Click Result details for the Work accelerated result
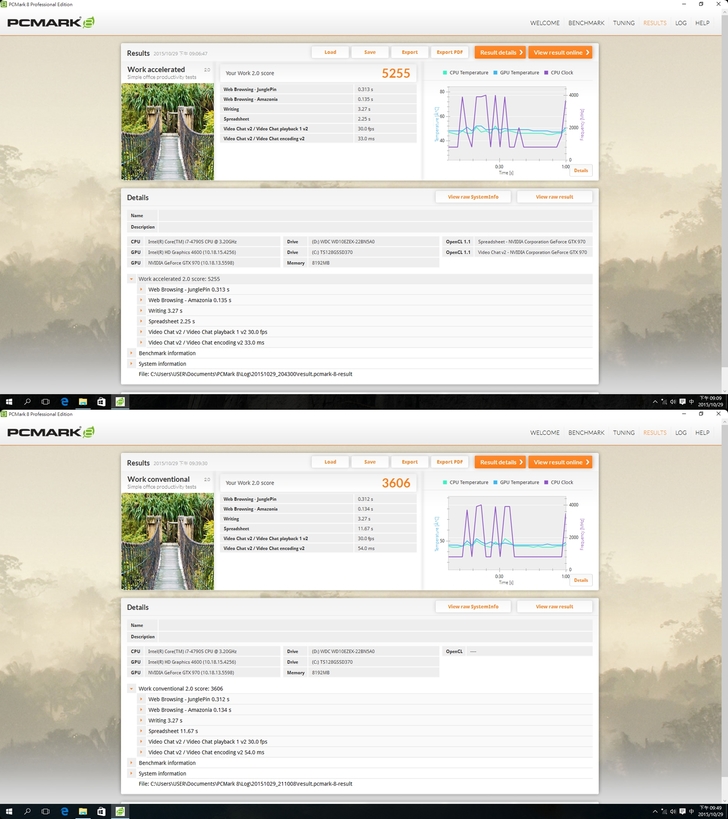Image resolution: width=728 pixels, height=819 pixels. coord(499,52)
